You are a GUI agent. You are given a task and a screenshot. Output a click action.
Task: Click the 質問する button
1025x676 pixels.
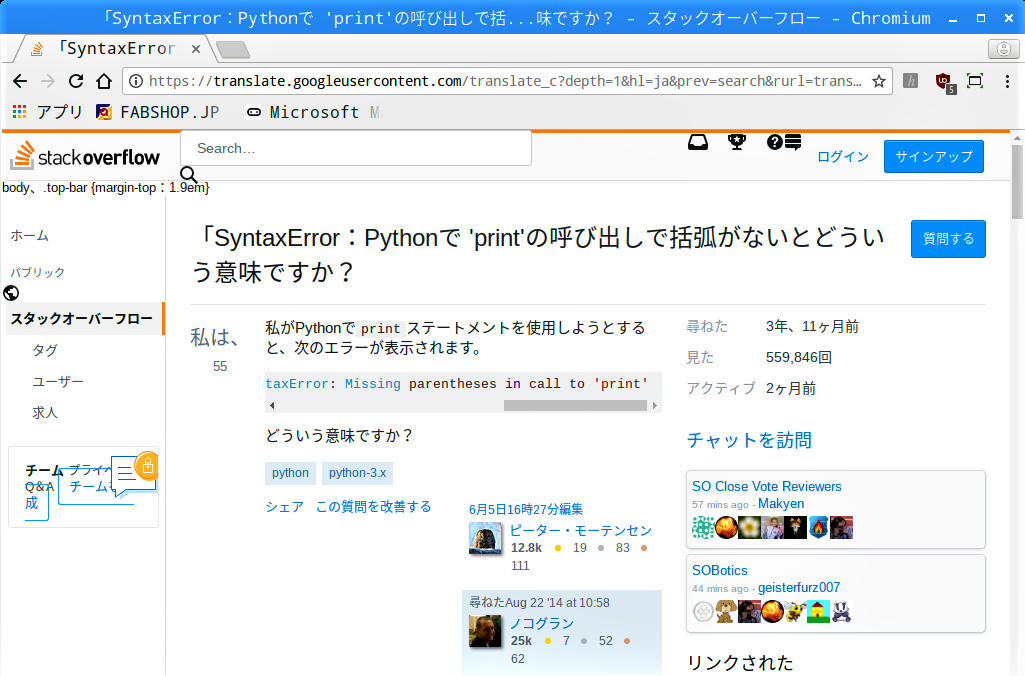point(948,239)
